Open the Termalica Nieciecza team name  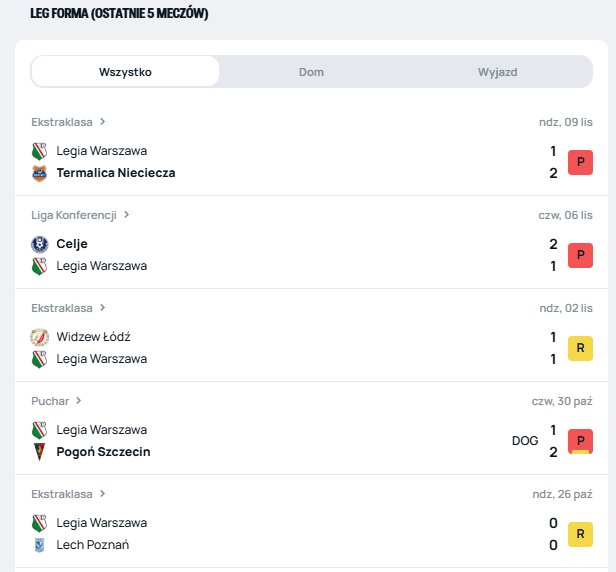pyautogui.click(x=116, y=173)
